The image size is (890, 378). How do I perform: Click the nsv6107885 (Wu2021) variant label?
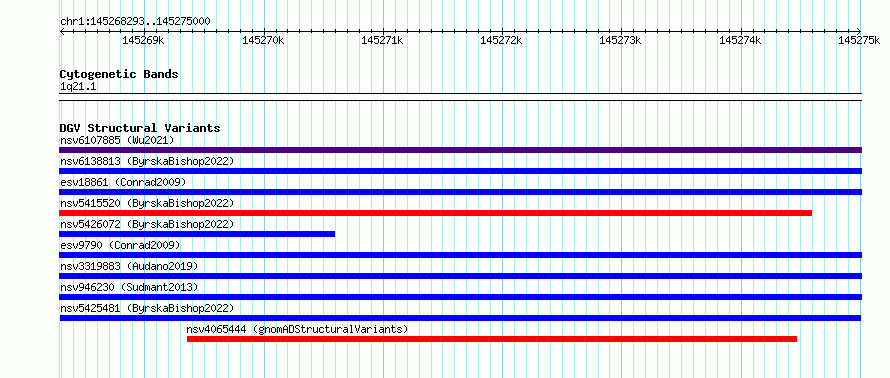click(x=117, y=140)
